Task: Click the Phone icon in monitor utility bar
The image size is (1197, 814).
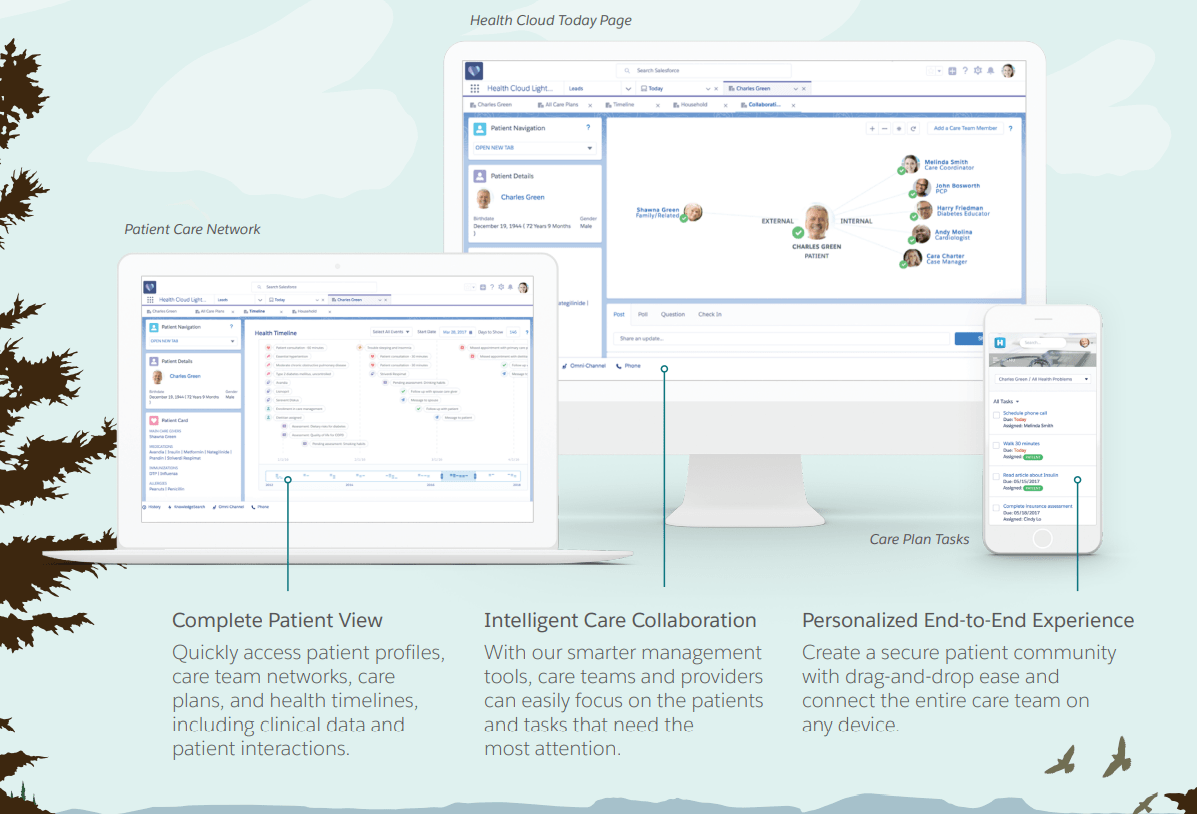Action: click(x=620, y=366)
